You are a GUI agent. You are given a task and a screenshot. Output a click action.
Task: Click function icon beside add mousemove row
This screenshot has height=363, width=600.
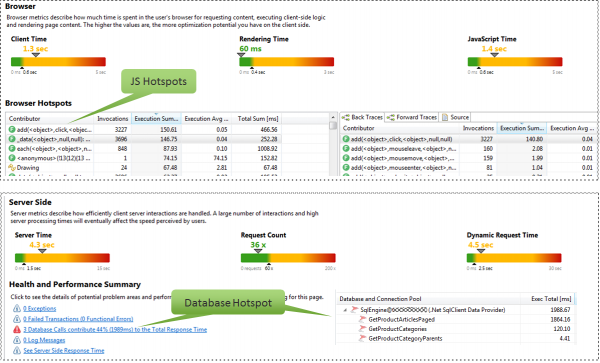[x=346, y=158]
